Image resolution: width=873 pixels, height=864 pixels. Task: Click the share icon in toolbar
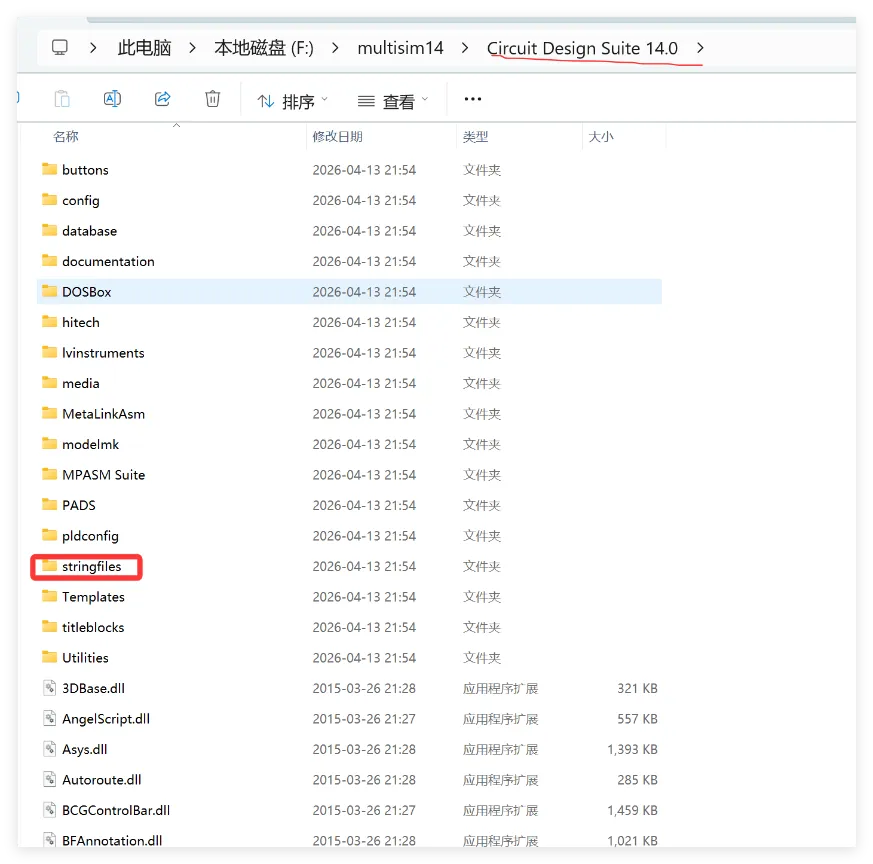click(x=162, y=99)
